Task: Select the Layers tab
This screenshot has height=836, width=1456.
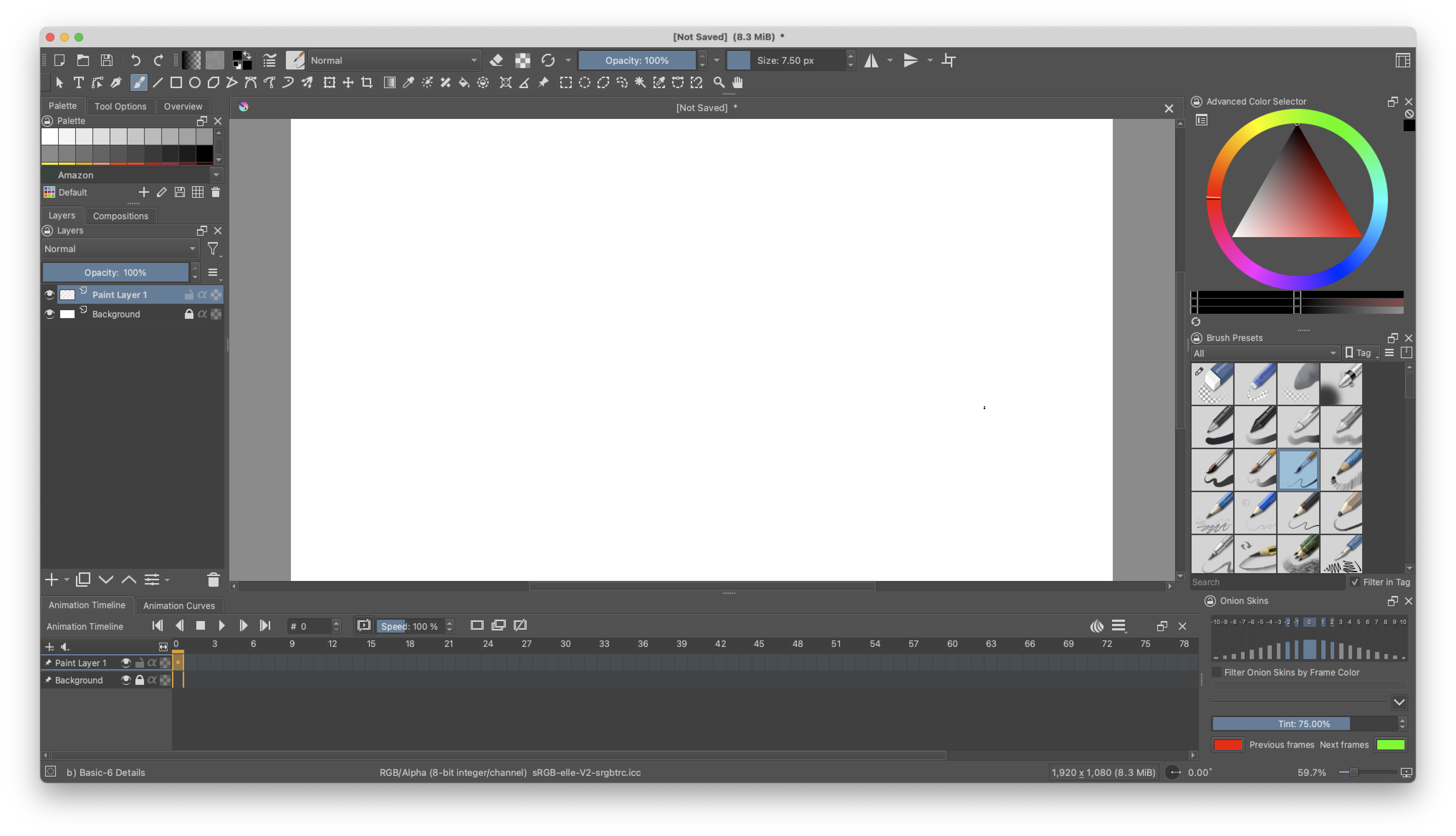Action: click(61, 215)
